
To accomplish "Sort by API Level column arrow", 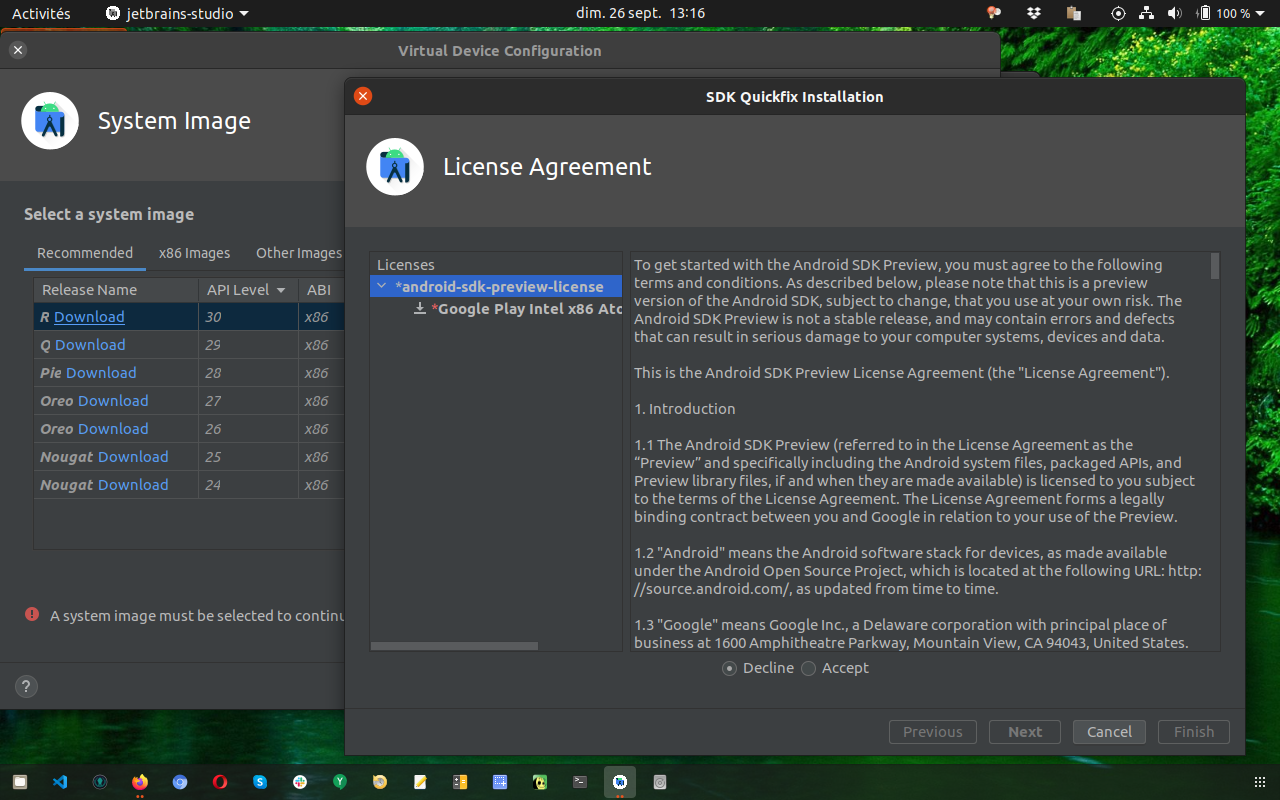I will (281, 290).
